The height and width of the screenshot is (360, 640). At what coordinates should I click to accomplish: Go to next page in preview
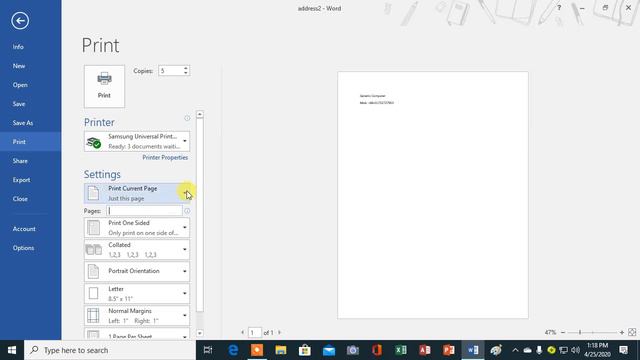coord(280,333)
